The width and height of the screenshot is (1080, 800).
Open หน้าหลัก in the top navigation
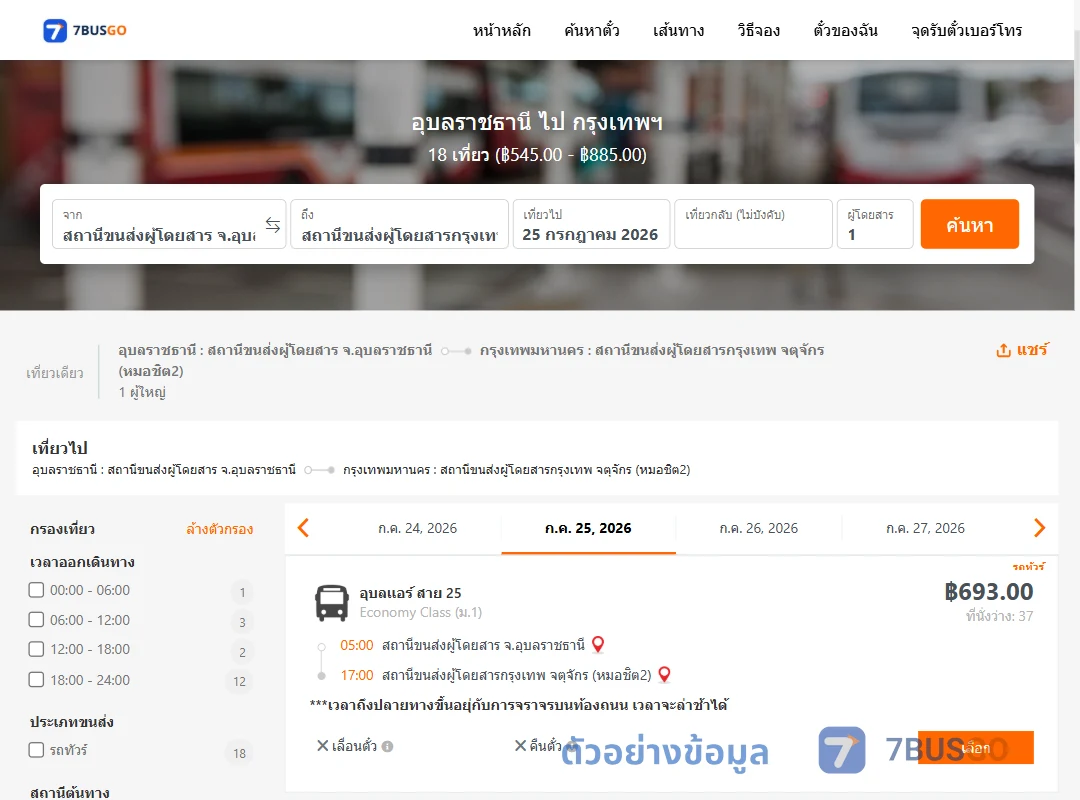(501, 30)
